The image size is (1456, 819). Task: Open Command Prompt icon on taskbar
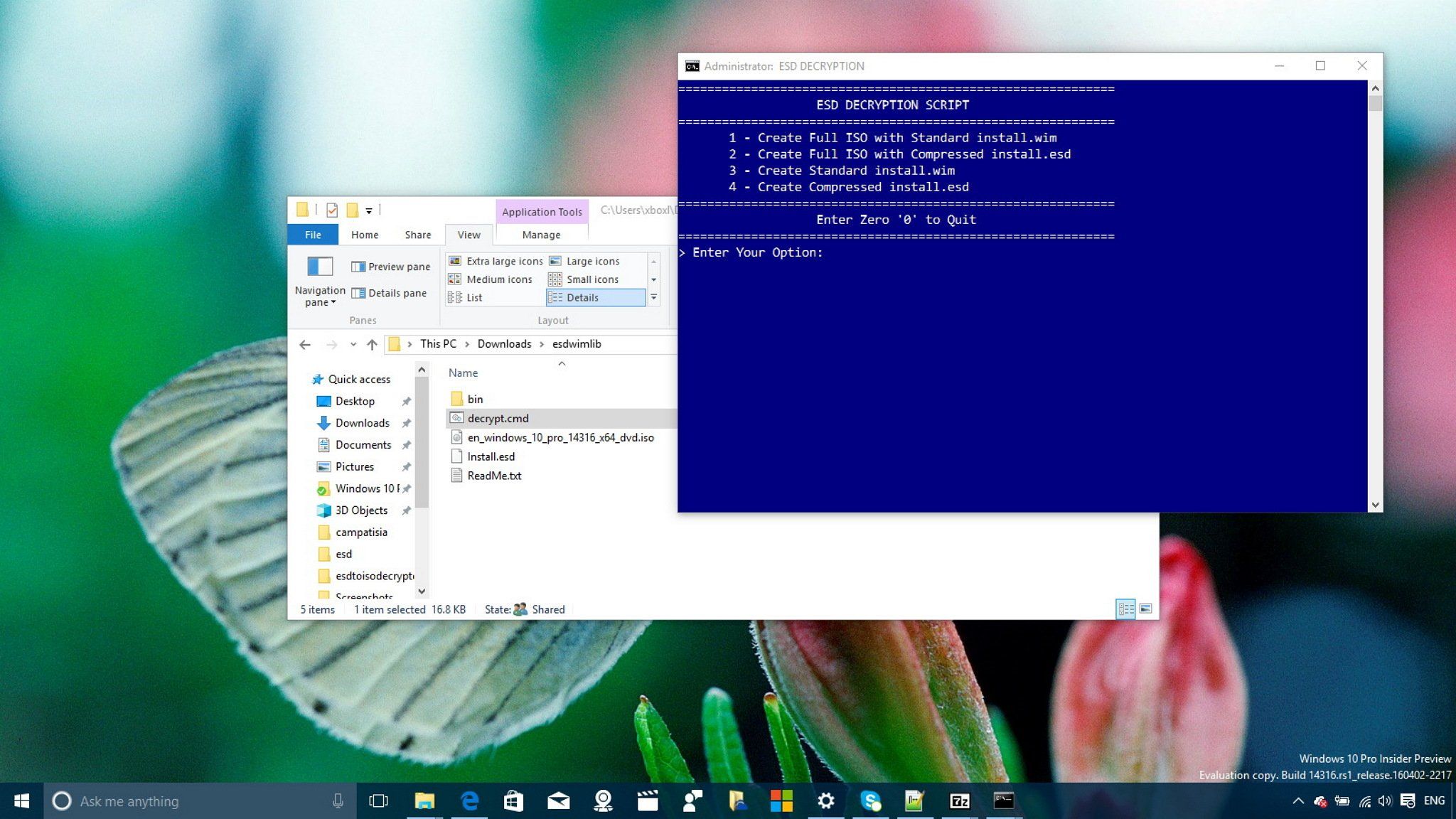(x=1004, y=801)
